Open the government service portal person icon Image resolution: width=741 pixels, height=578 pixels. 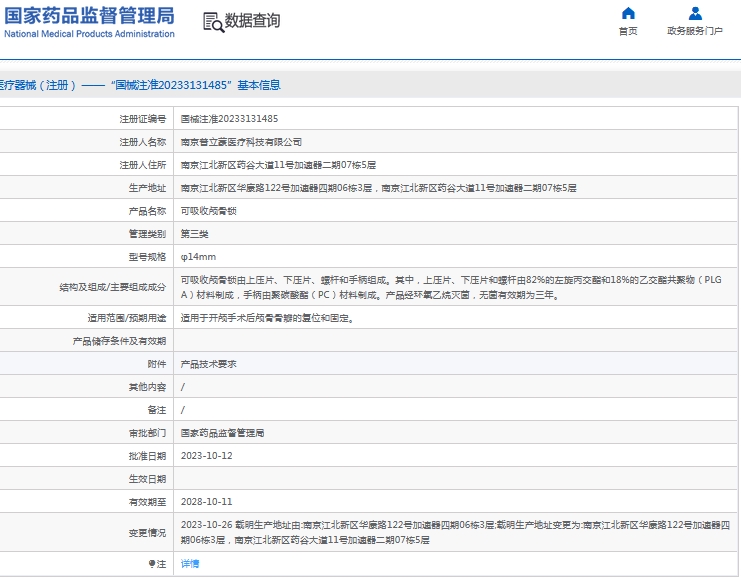[x=695, y=13]
